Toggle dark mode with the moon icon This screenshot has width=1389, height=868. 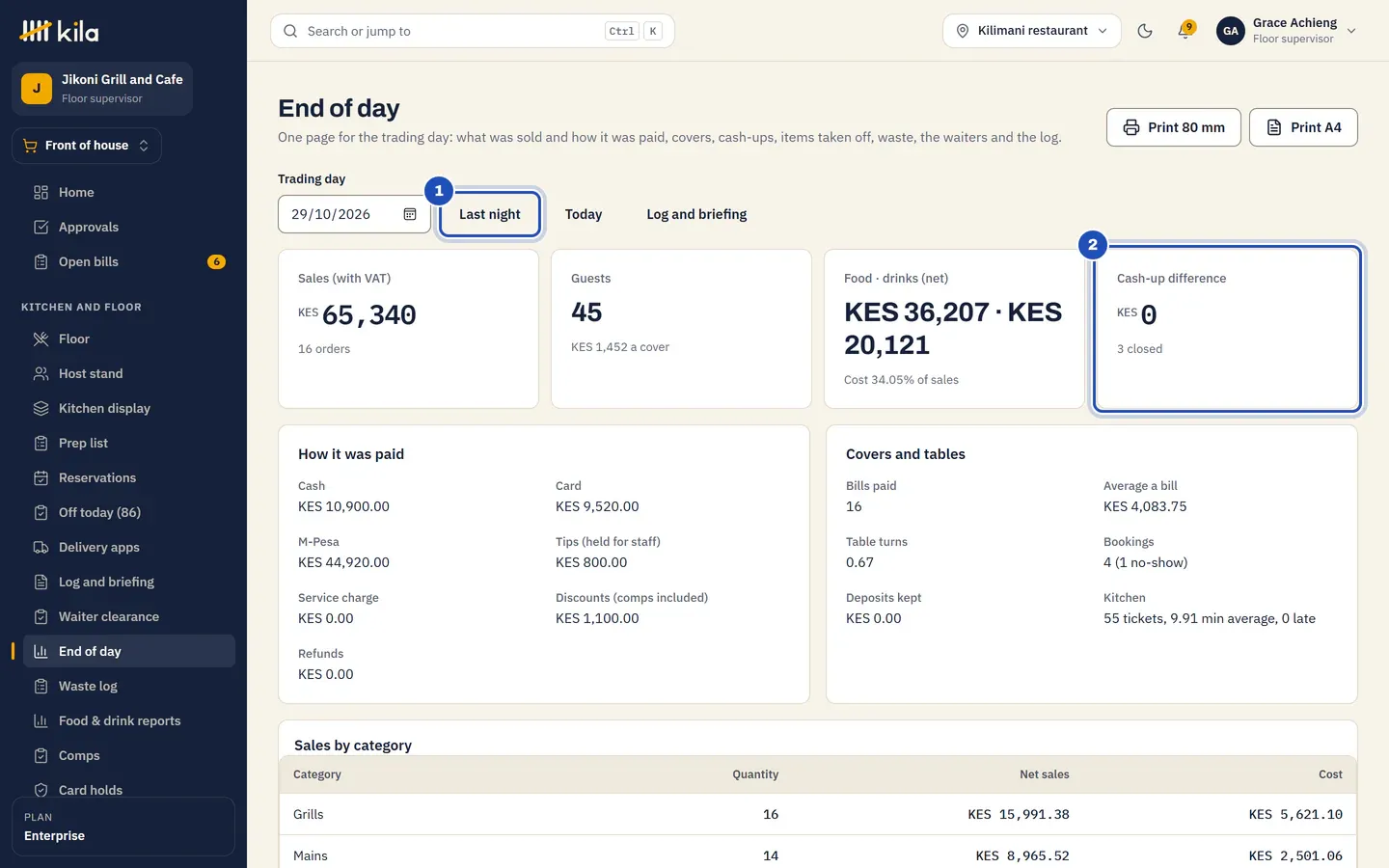pos(1145,31)
